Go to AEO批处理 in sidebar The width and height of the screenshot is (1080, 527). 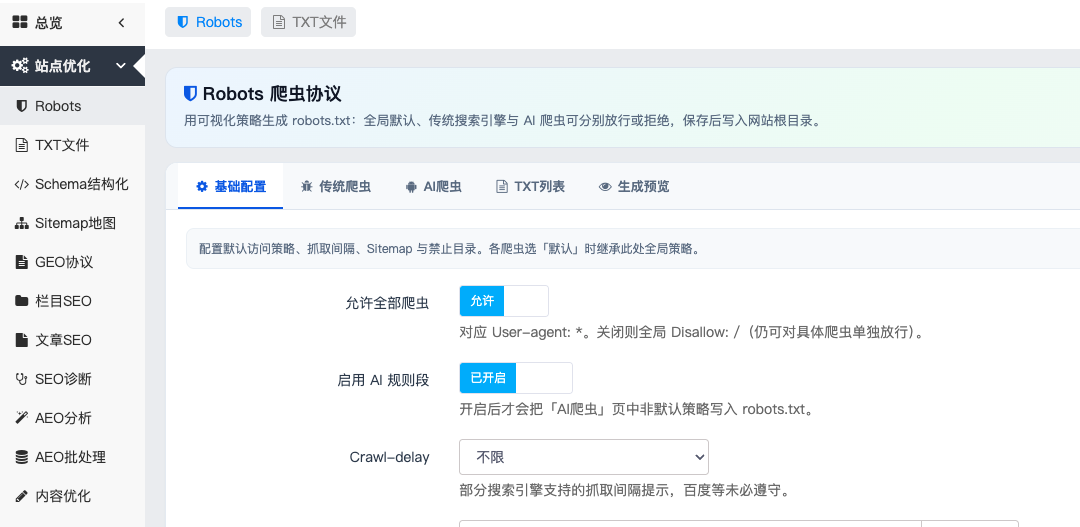72,457
